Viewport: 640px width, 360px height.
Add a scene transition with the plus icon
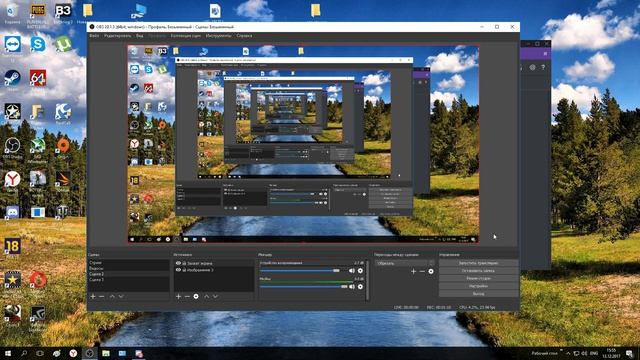point(413,271)
